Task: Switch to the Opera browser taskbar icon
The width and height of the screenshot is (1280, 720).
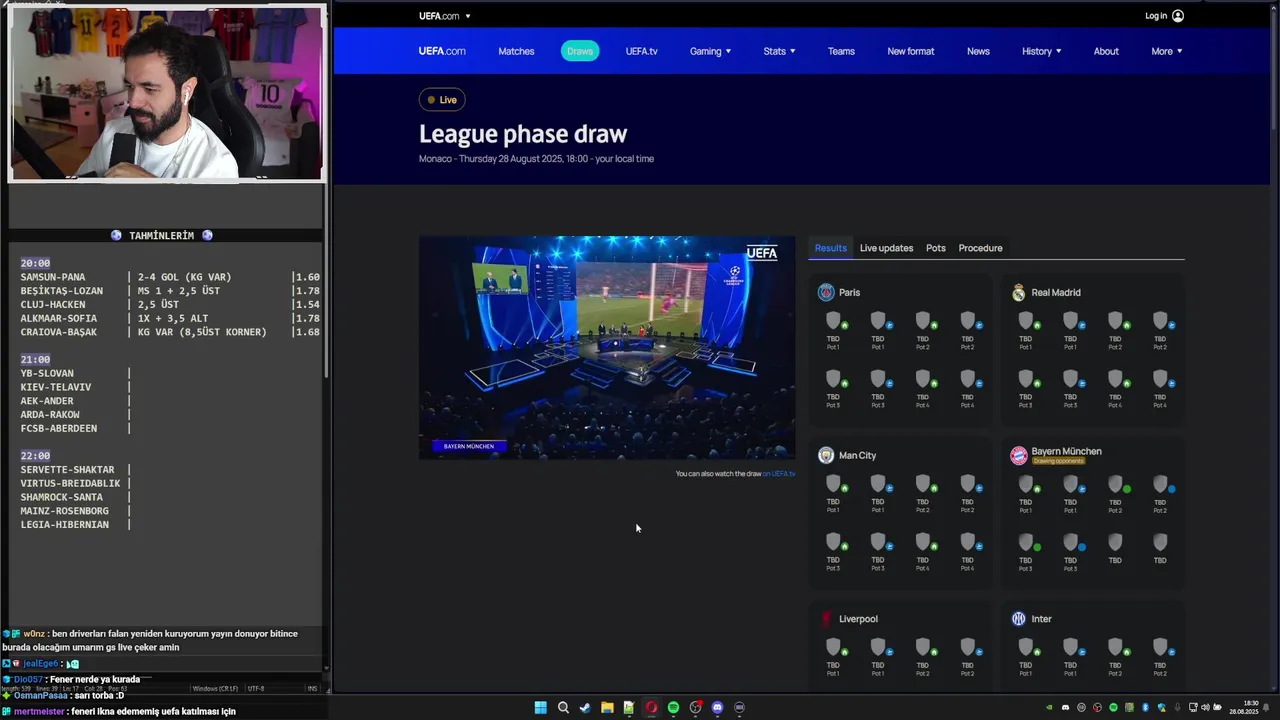Action: (x=651, y=707)
